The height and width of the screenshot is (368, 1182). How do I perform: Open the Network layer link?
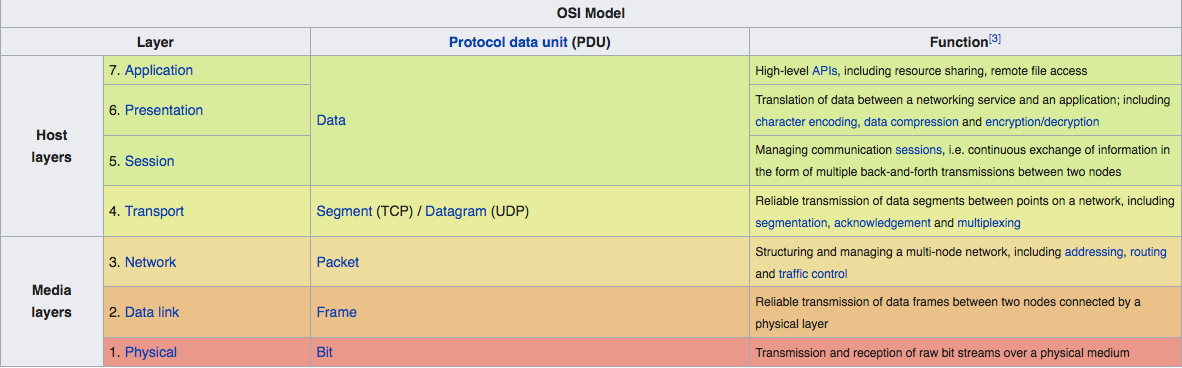[x=151, y=262]
